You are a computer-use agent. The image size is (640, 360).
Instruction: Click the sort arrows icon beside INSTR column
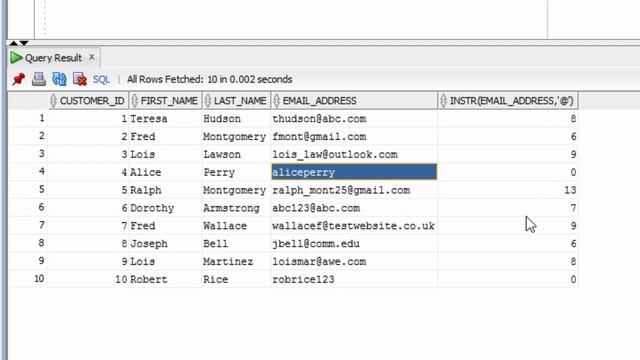point(443,101)
